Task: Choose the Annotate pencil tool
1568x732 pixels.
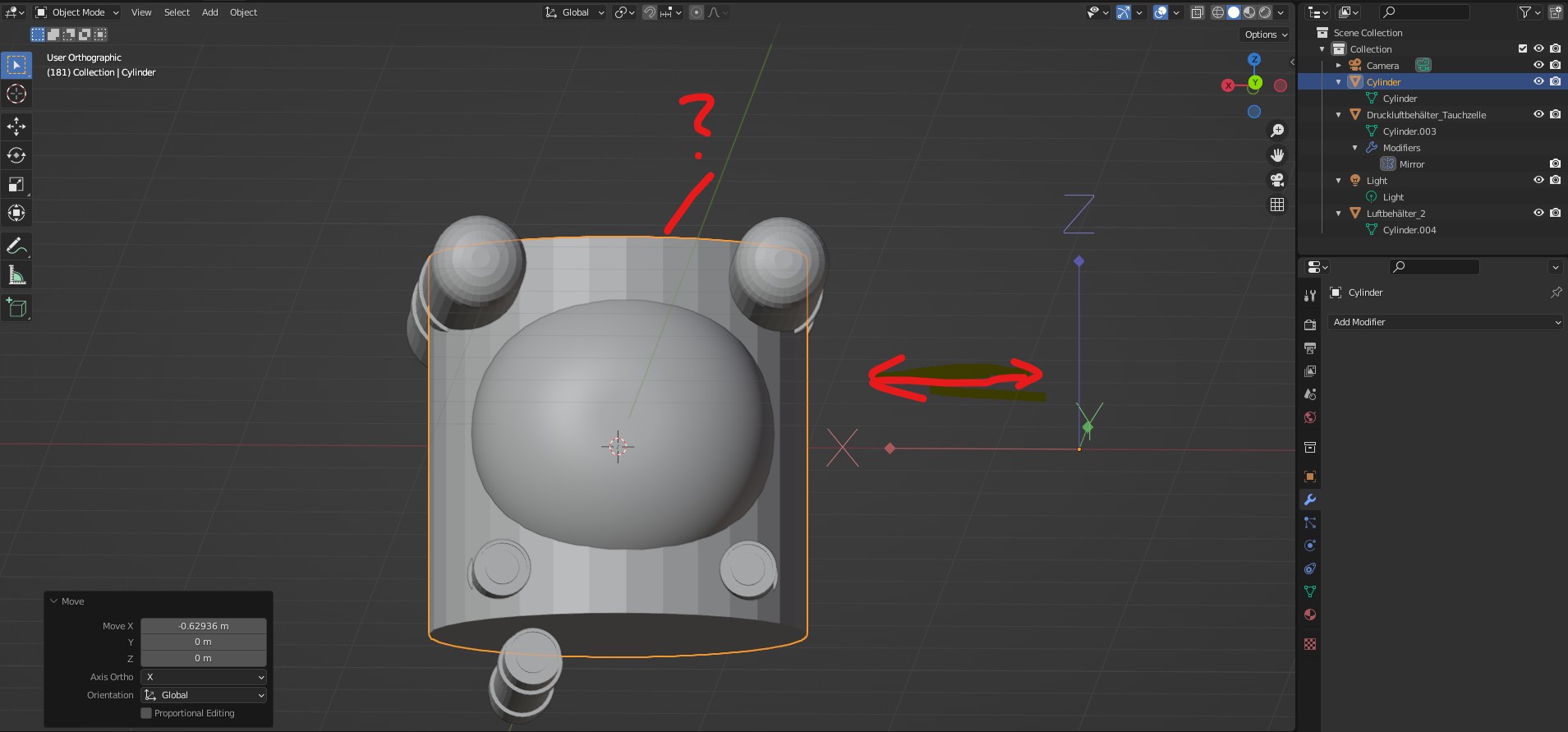Action: pyautogui.click(x=16, y=246)
